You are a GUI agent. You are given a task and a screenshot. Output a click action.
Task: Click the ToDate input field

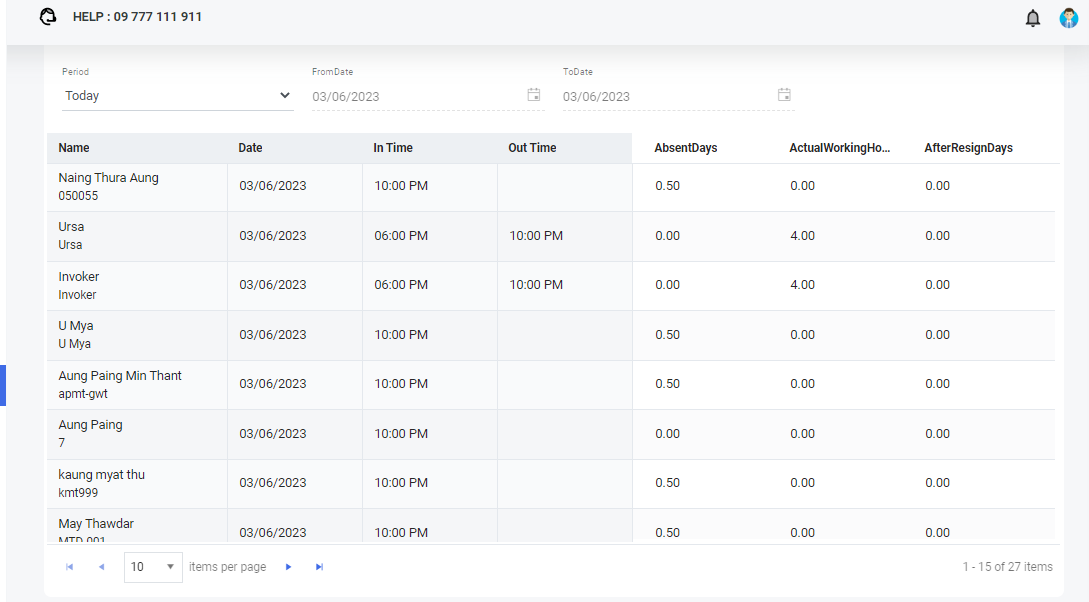pos(667,97)
